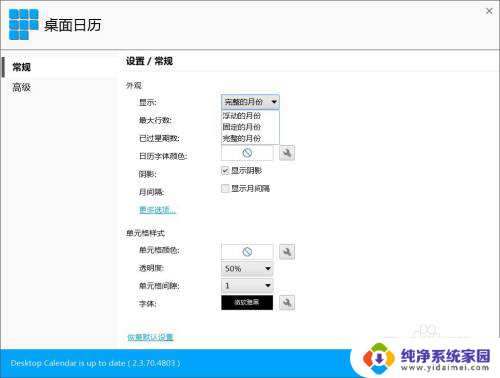The image size is (500, 378).
Task: Click the cell color swatch
Action: tap(247, 252)
